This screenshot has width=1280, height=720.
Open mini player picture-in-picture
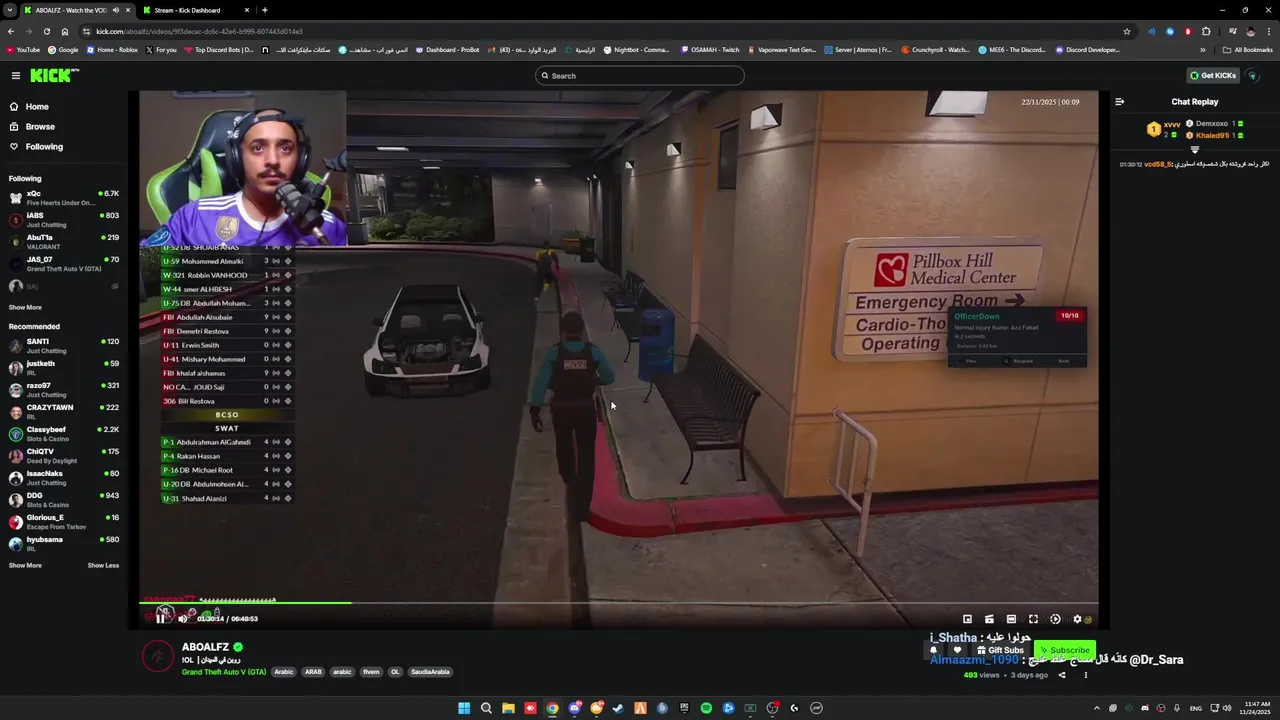[967, 619]
